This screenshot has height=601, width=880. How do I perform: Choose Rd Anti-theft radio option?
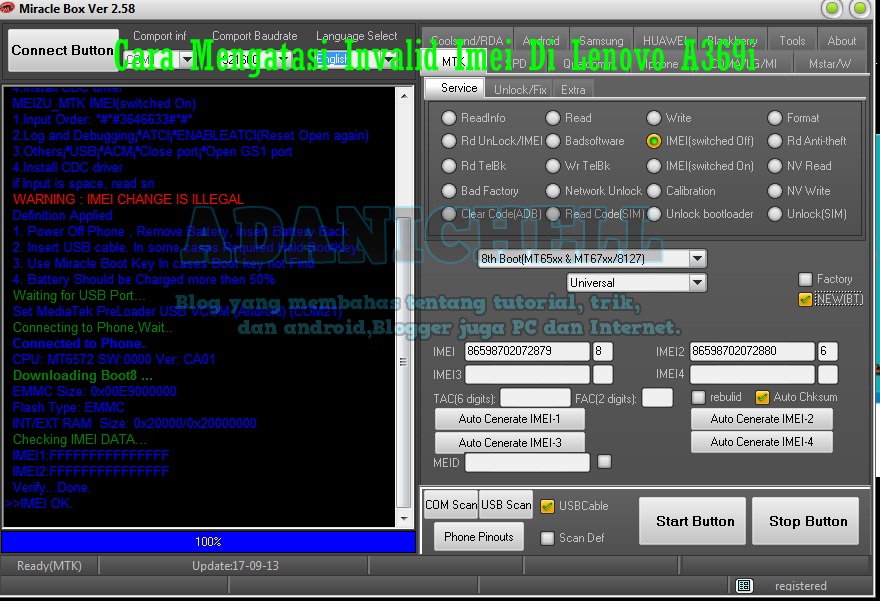pos(774,141)
